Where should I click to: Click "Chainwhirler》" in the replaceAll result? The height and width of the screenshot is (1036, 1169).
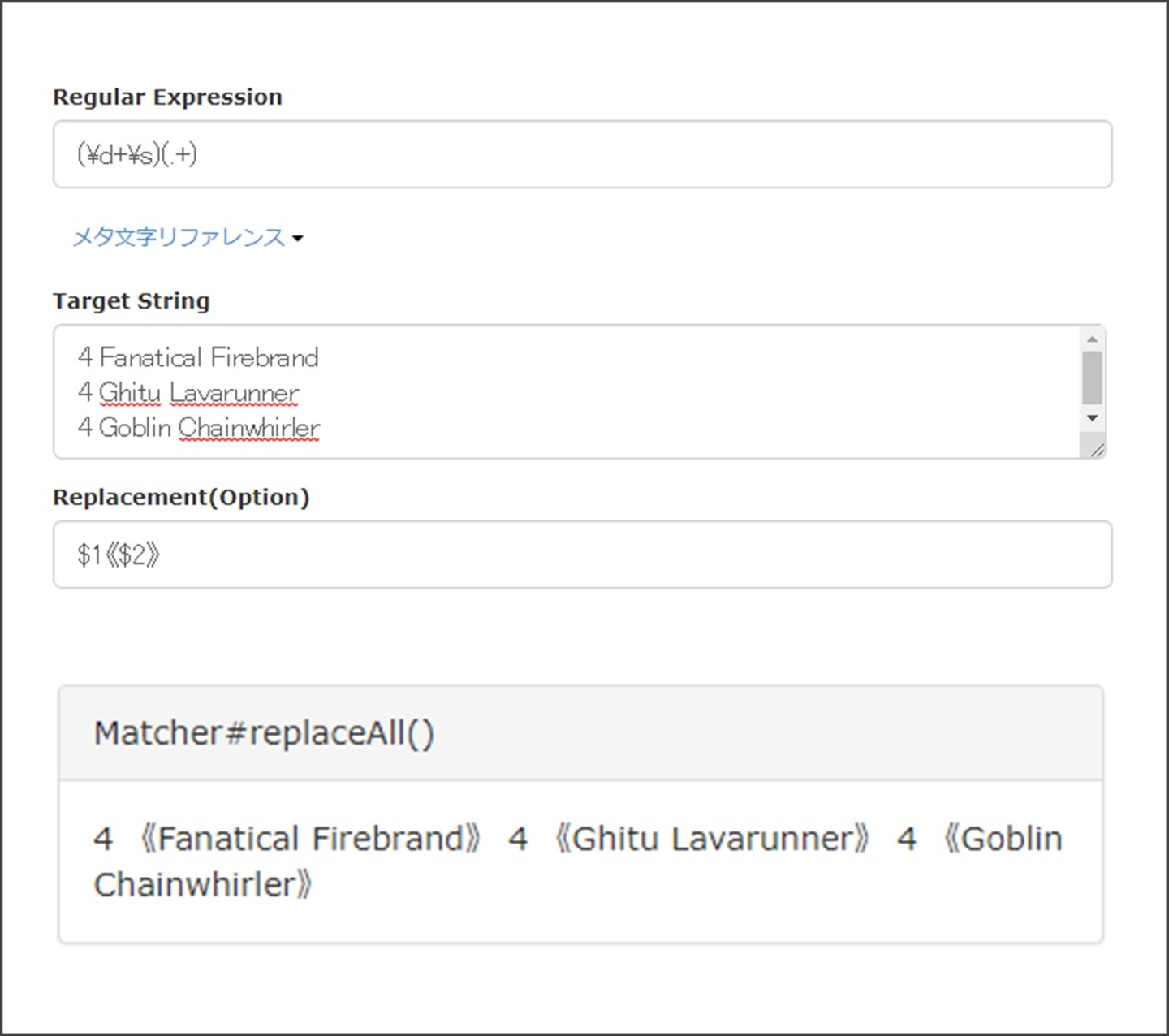click(202, 885)
